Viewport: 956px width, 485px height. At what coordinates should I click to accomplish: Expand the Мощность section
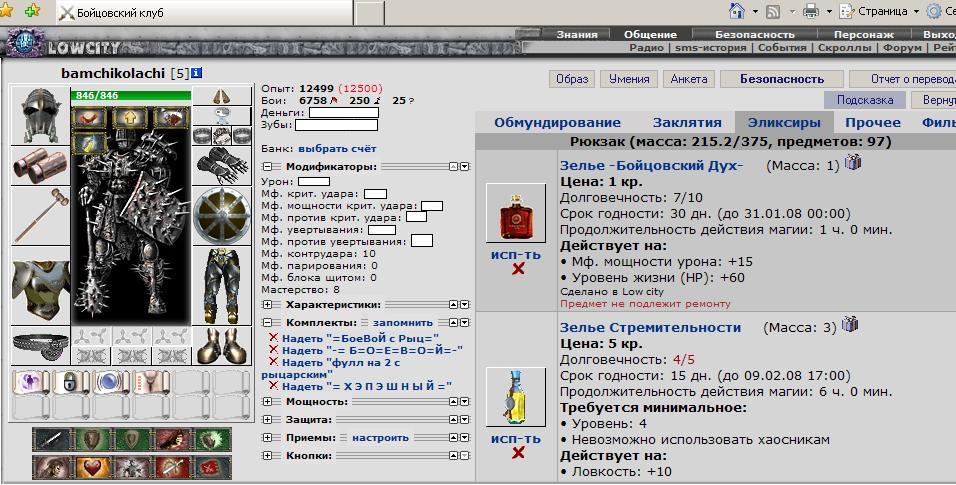pyautogui.click(x=267, y=402)
